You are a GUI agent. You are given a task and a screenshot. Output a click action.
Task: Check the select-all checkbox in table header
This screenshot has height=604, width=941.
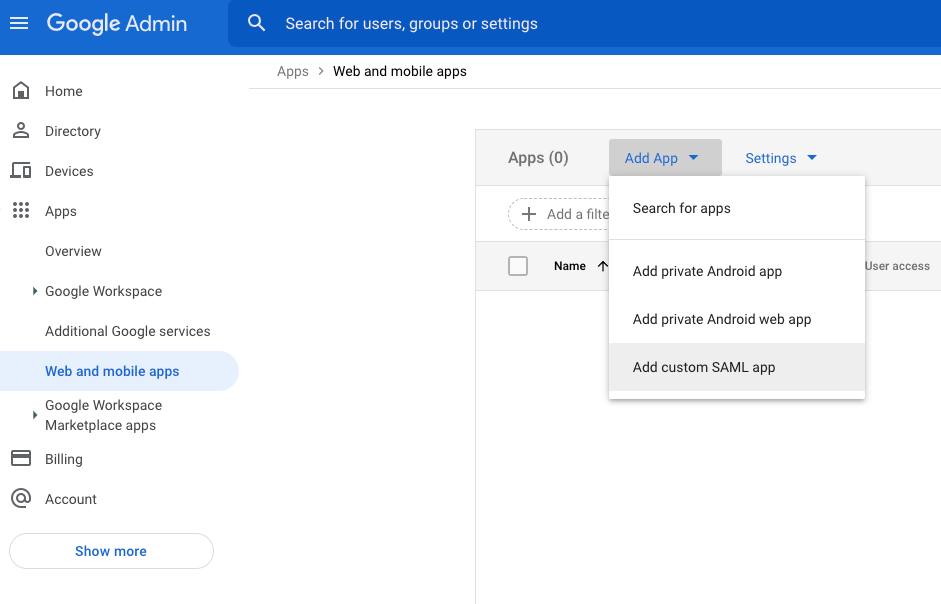pos(518,266)
